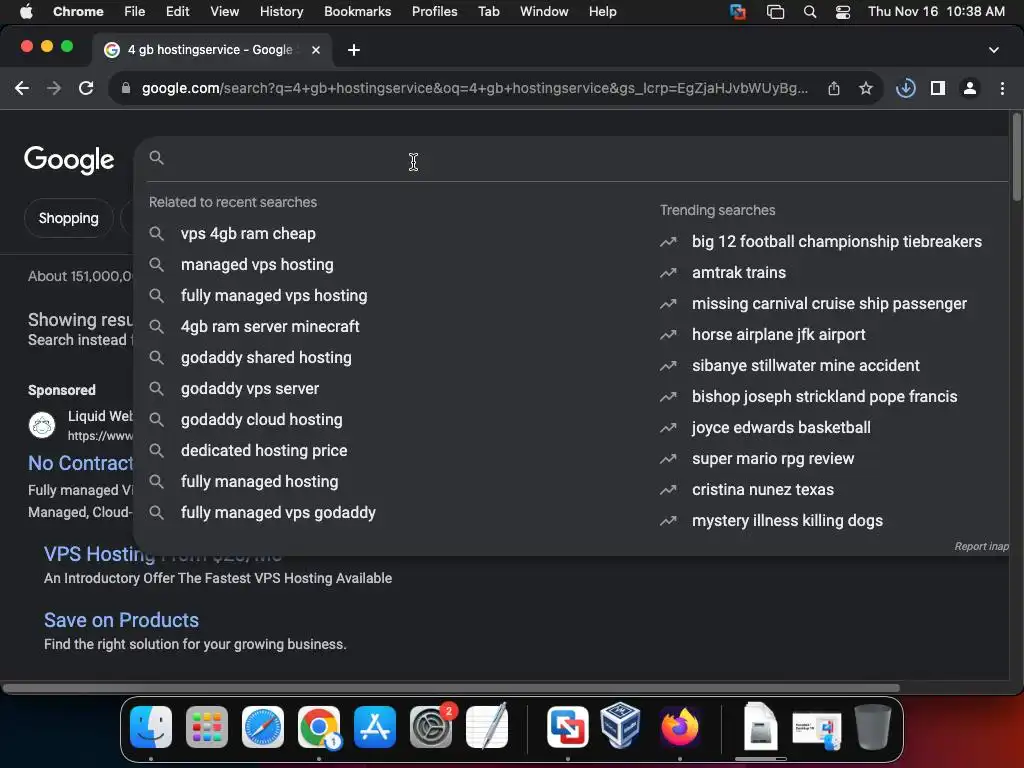Click the address bar URL
The width and height of the screenshot is (1024, 768).
point(474,88)
